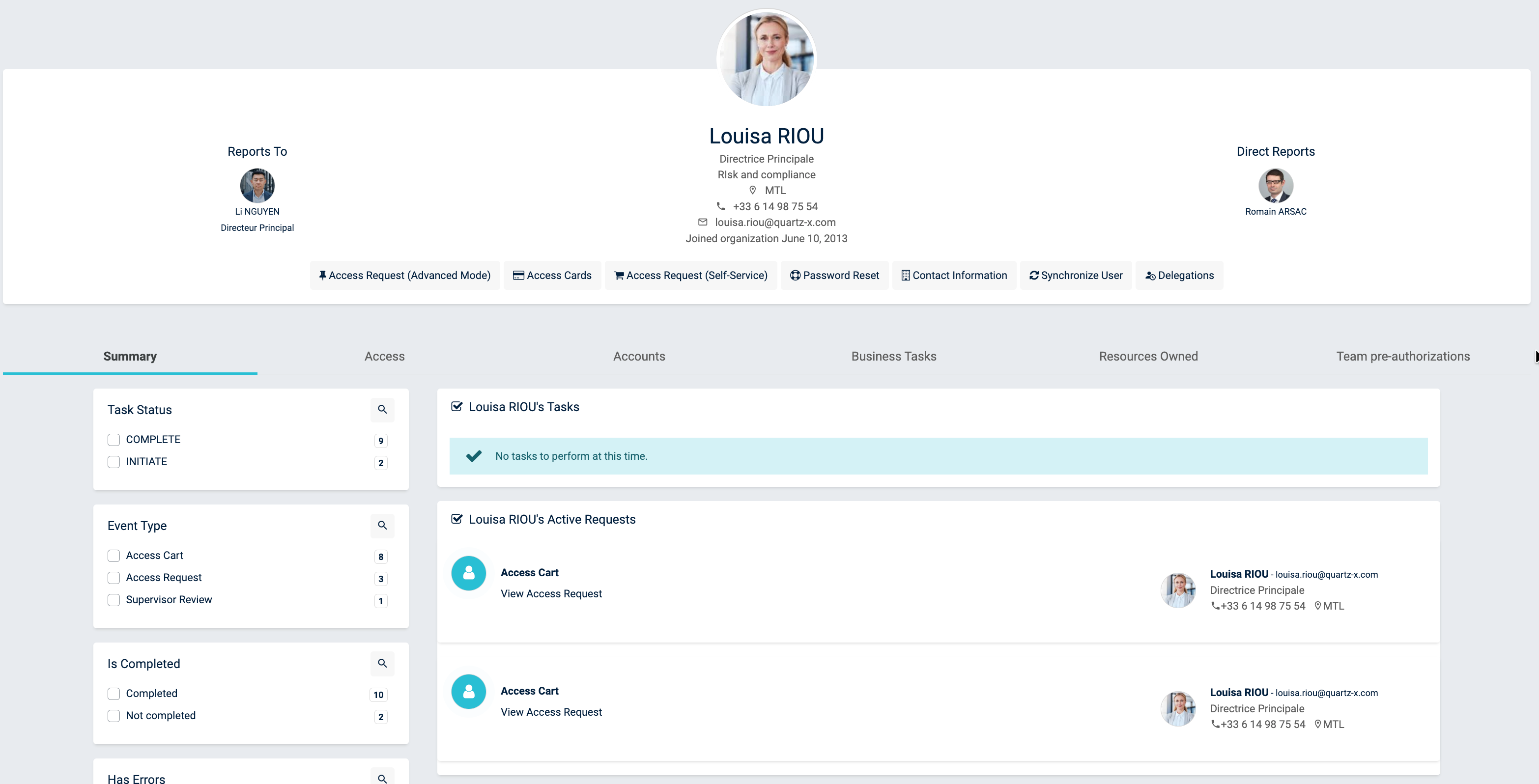Open the Is Completed search icon
The image size is (1539, 784).
[382, 663]
